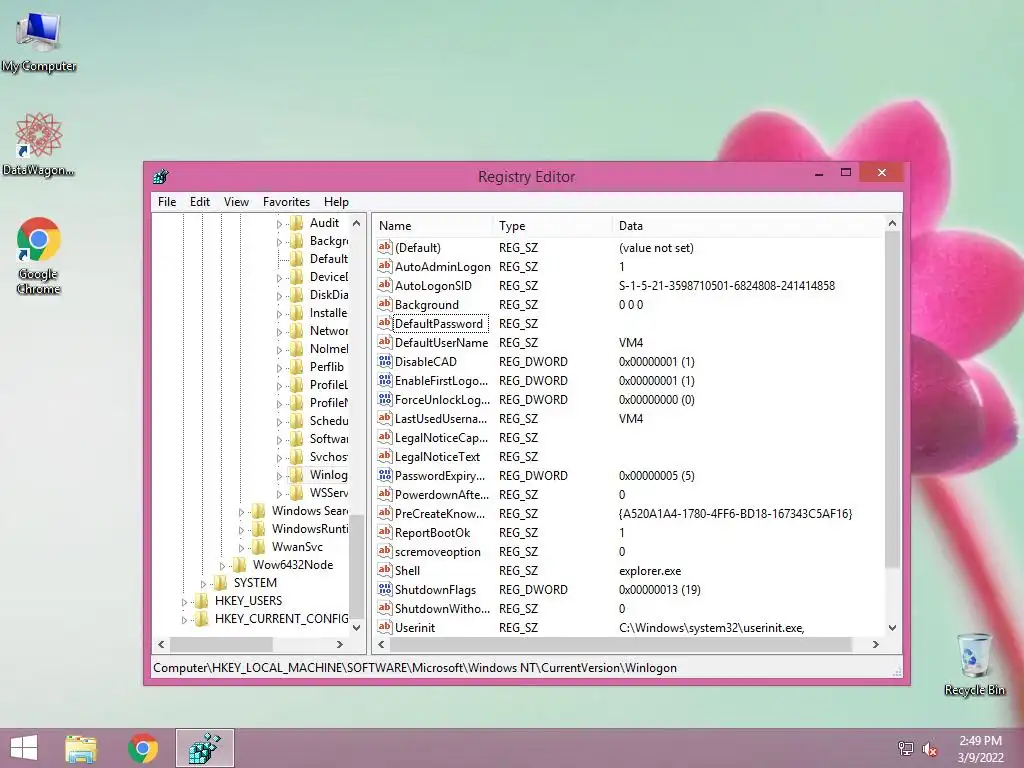Click the PasswordExpiry... DWORD icon
This screenshot has height=768, width=1024.
point(385,475)
